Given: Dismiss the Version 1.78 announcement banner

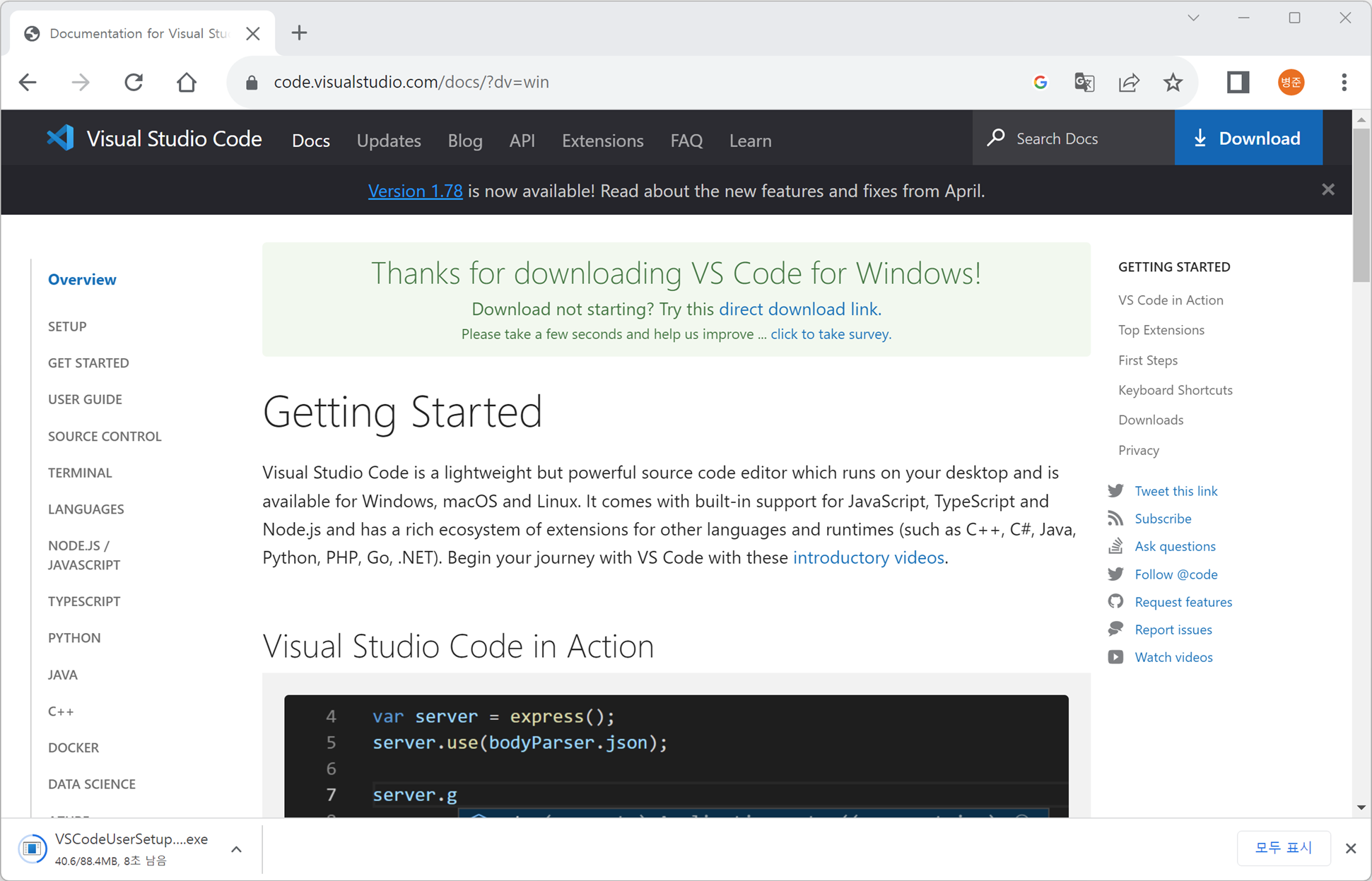Looking at the screenshot, I should [1327, 189].
